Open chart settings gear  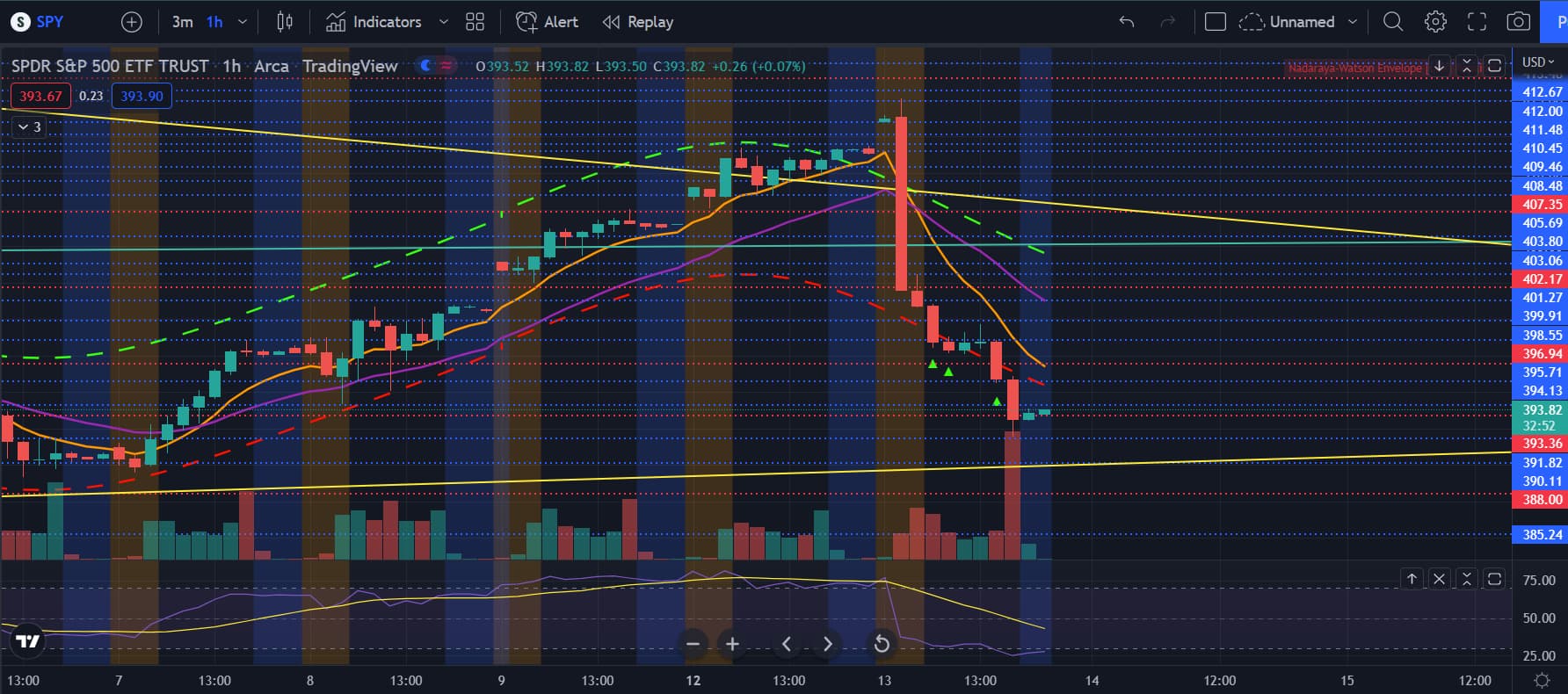(1435, 22)
